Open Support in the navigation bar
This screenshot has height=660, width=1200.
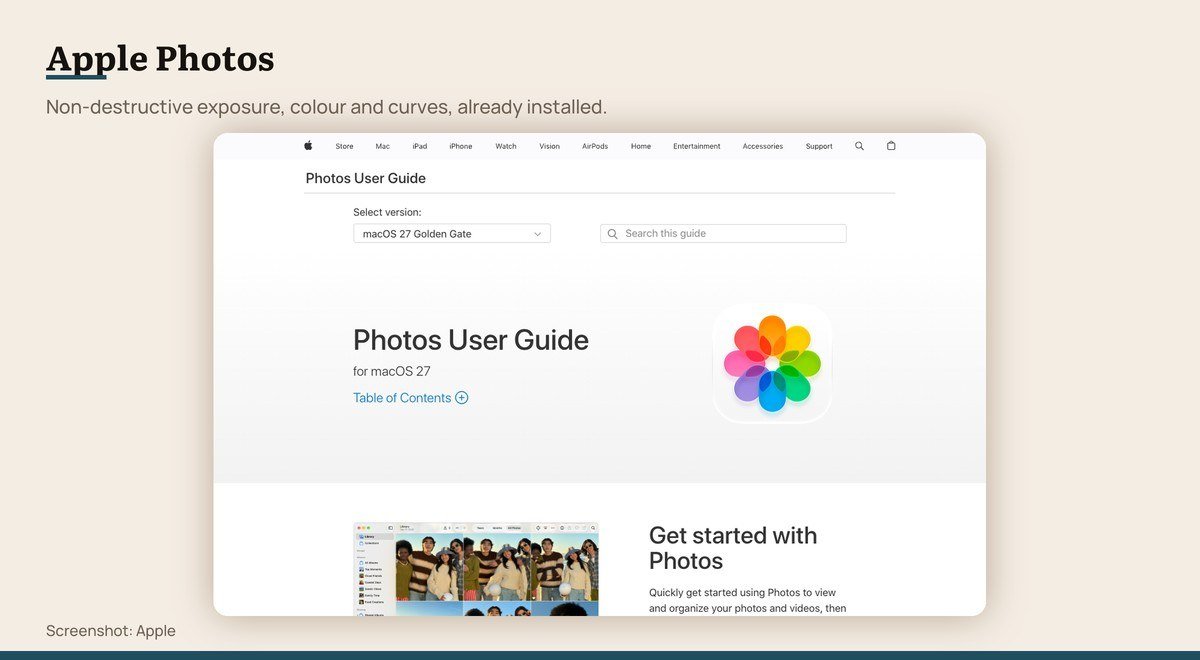point(819,146)
